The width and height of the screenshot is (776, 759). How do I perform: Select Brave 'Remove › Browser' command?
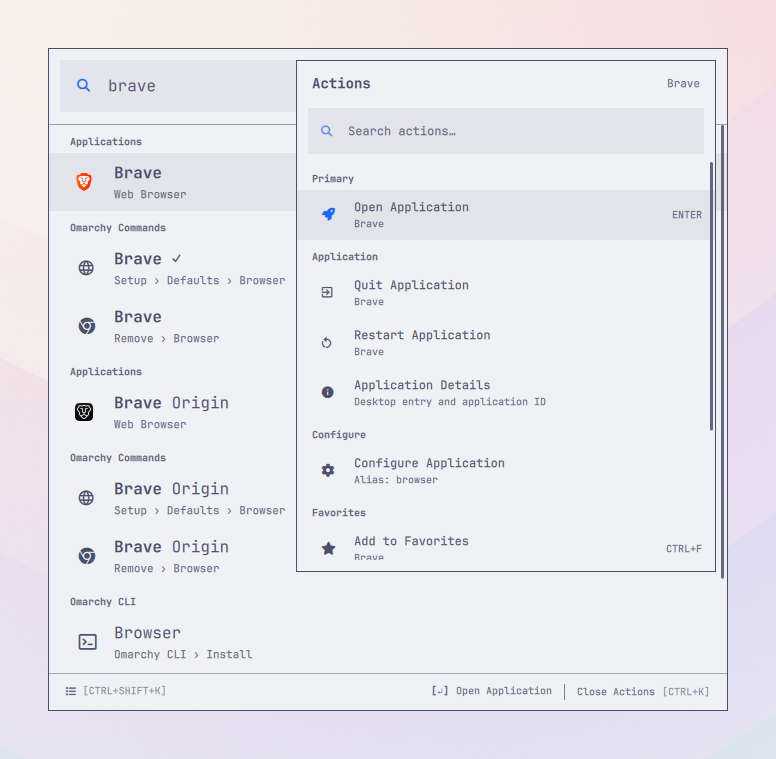coord(173,326)
